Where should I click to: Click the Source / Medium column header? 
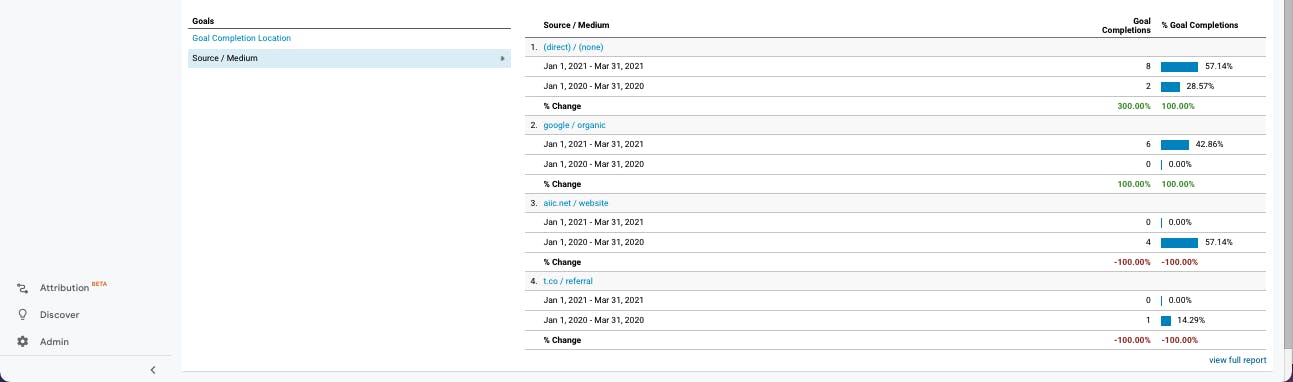(576, 25)
